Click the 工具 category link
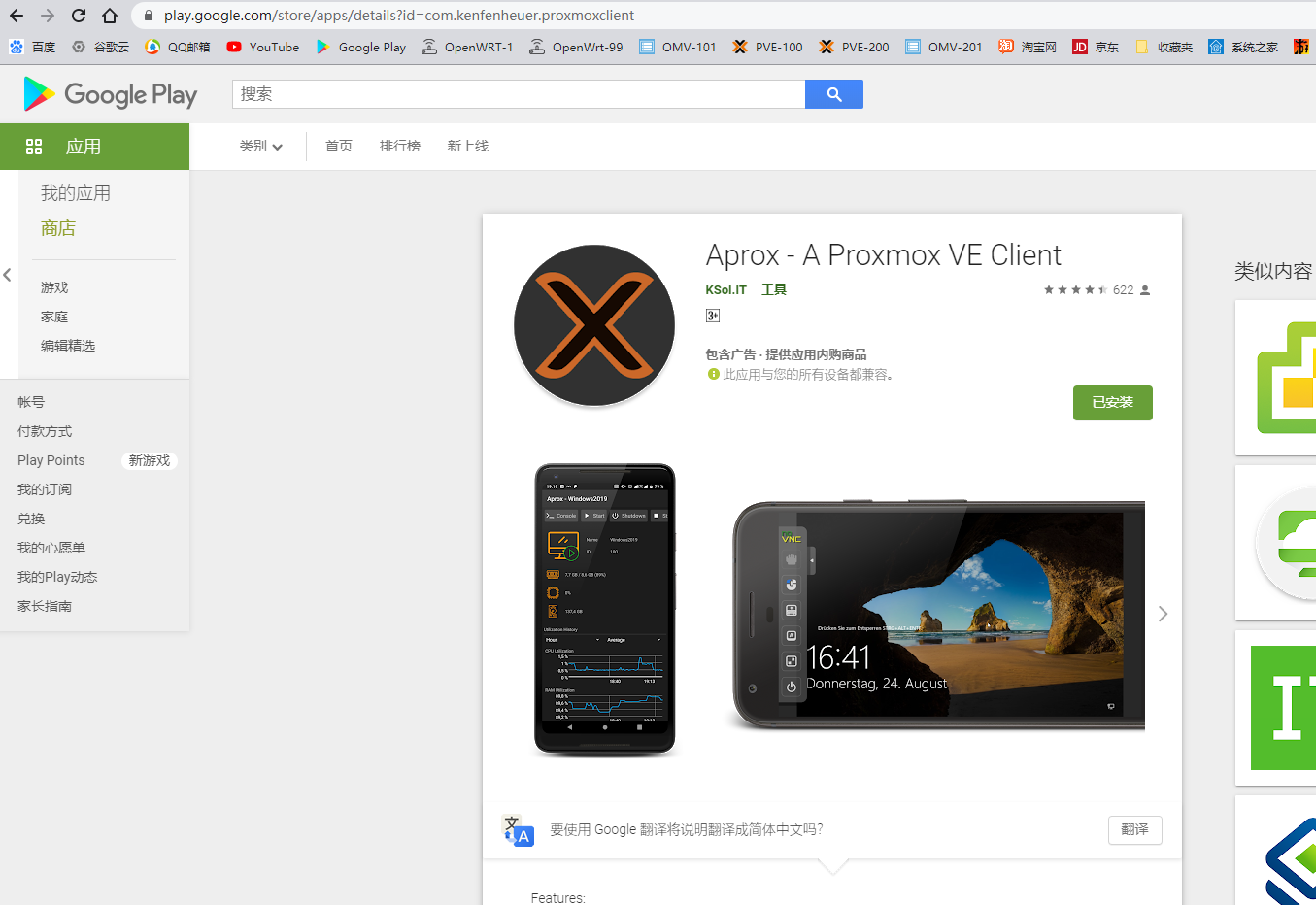1316x905 pixels. tap(774, 289)
